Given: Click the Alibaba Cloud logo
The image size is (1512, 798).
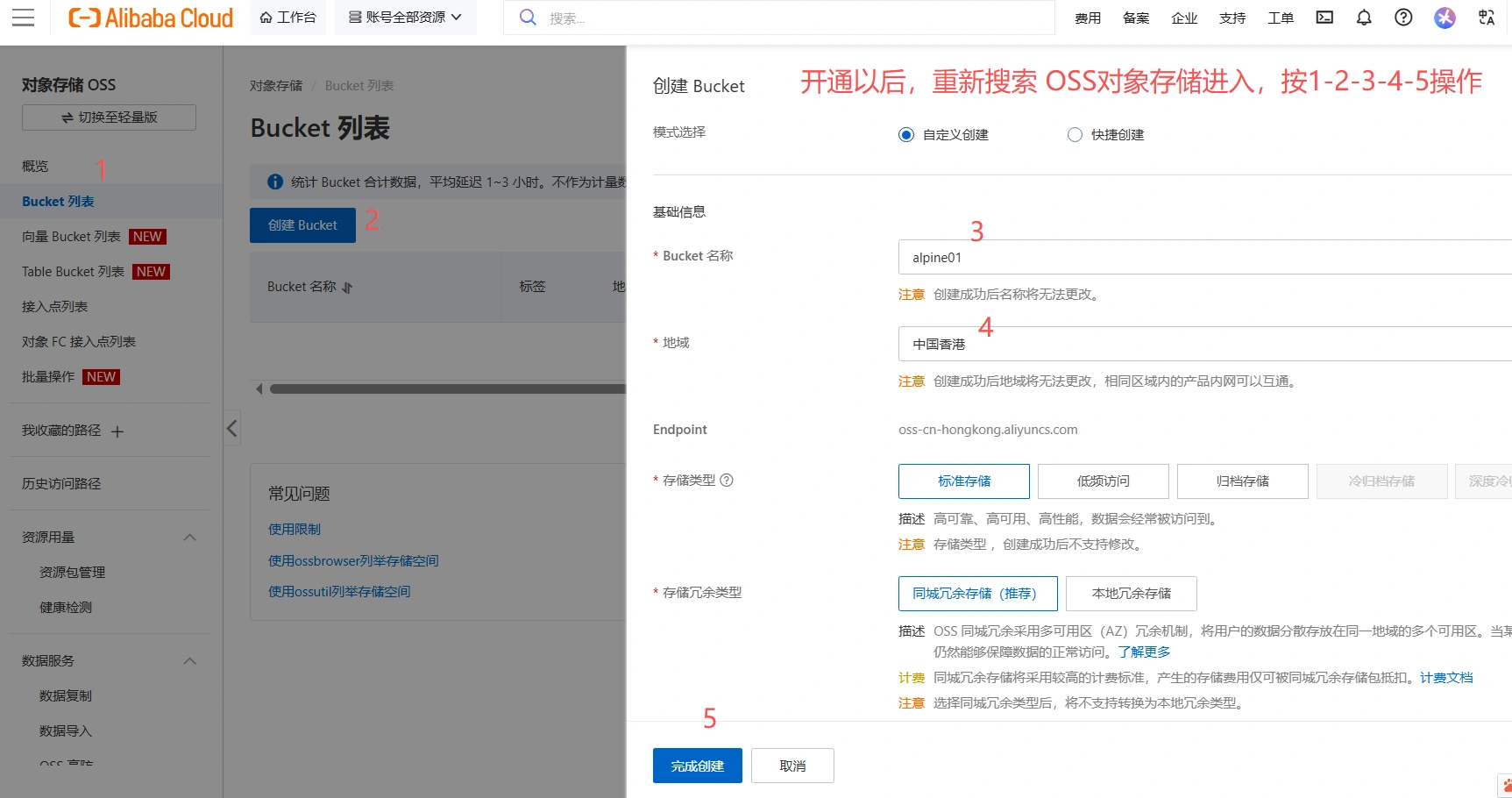Looking at the screenshot, I should [x=151, y=18].
